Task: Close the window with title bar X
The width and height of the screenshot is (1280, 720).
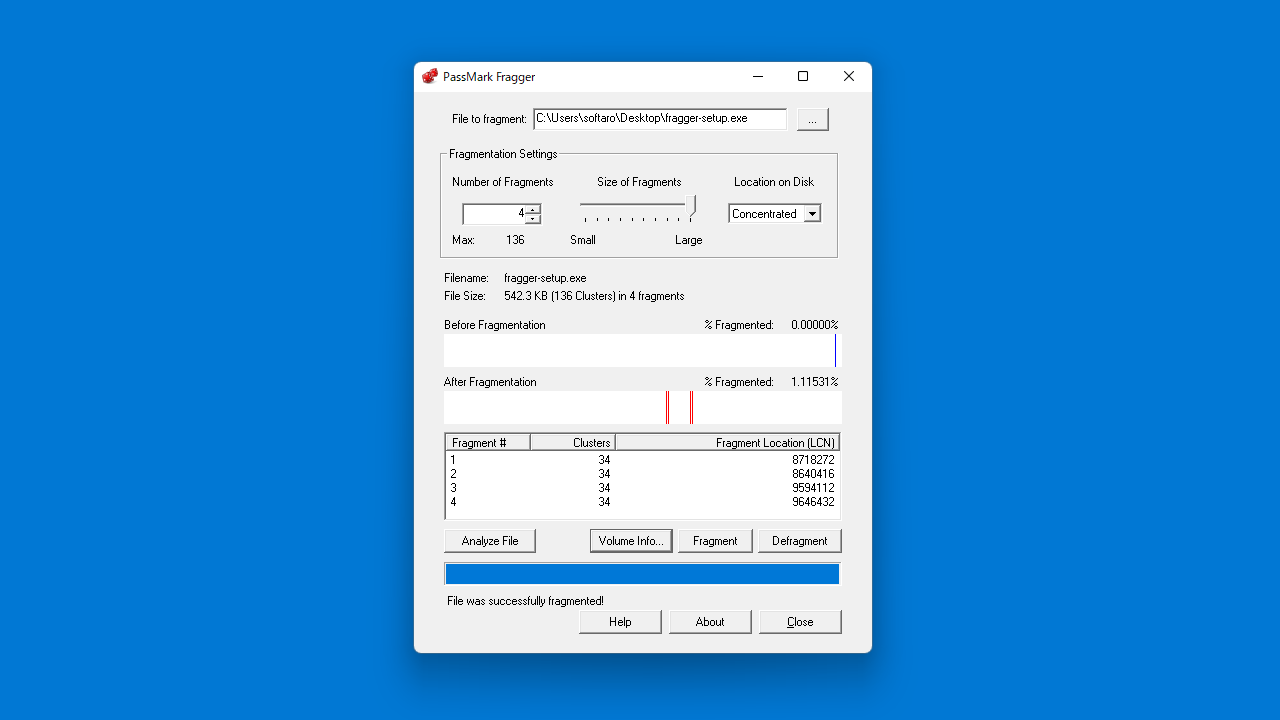Action: (x=849, y=76)
